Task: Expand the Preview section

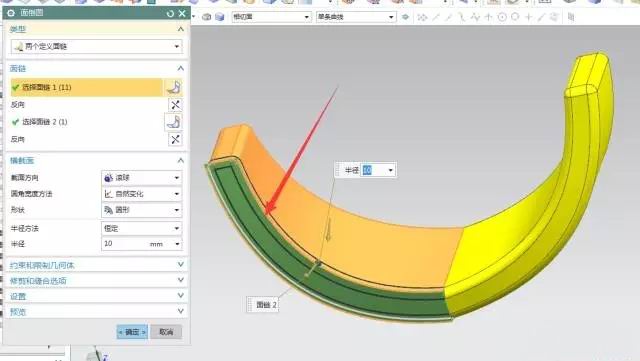Action: [97, 312]
